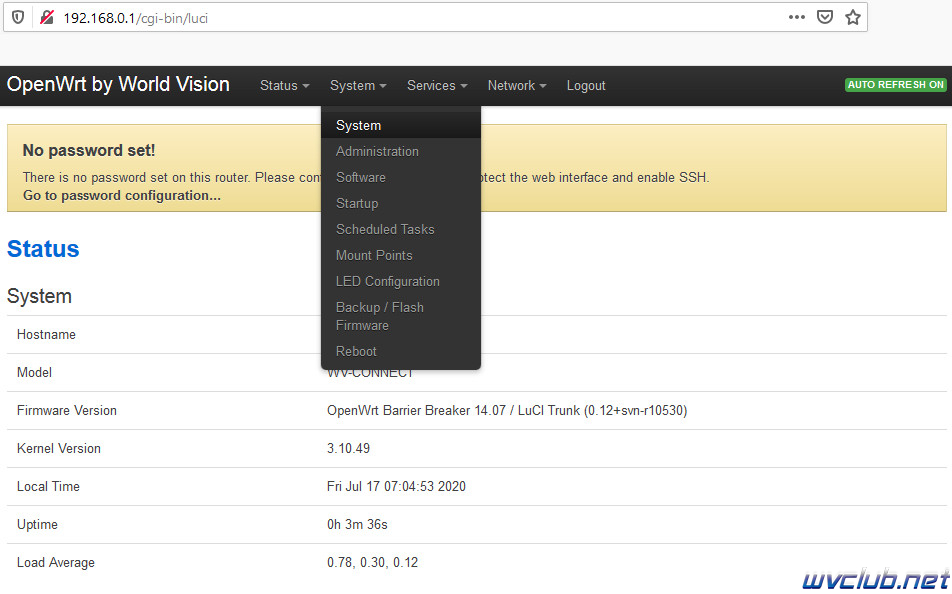Select Mount Points in the menu
The width and height of the screenshot is (952, 594).
point(401,256)
